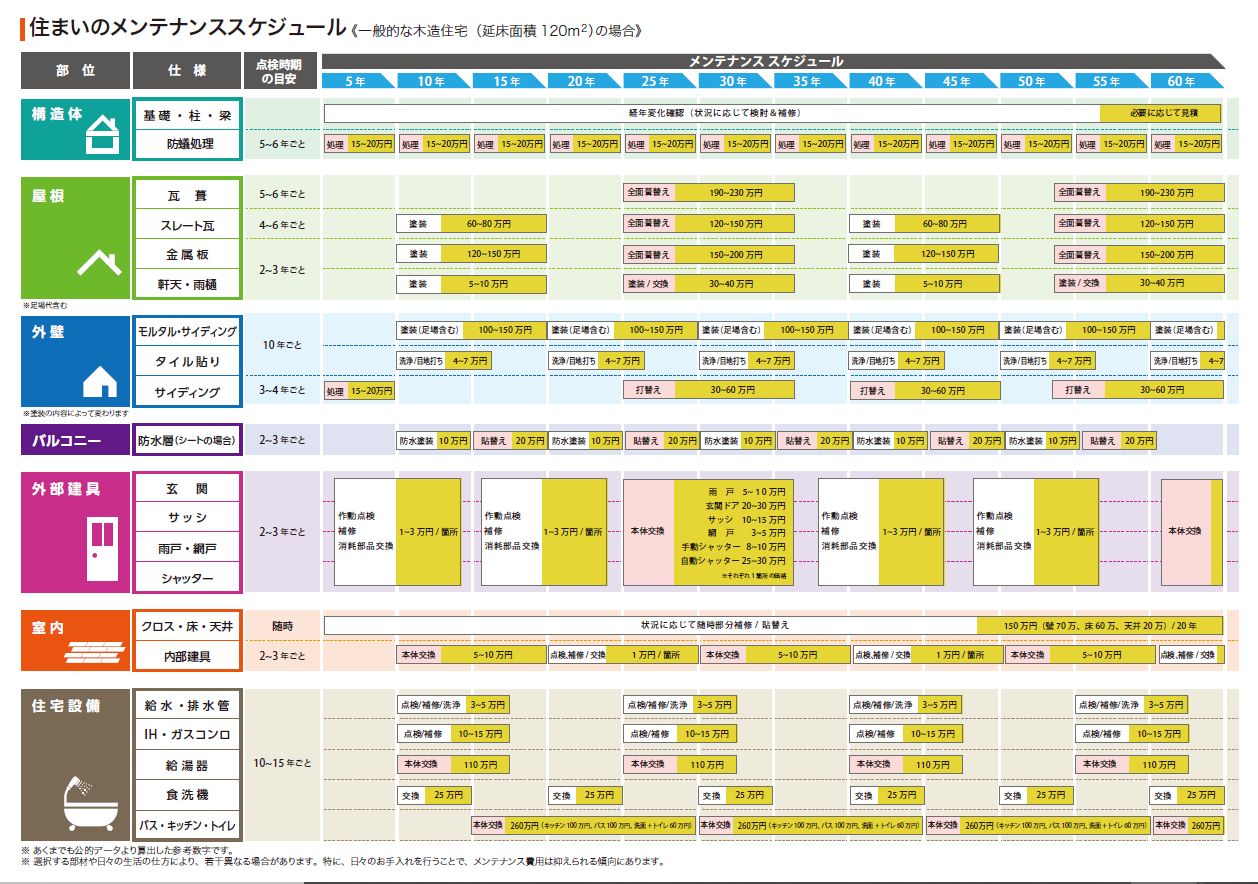The height and width of the screenshot is (884, 1258).
Task: Select the 5年 column header
Action: (x=357, y=81)
